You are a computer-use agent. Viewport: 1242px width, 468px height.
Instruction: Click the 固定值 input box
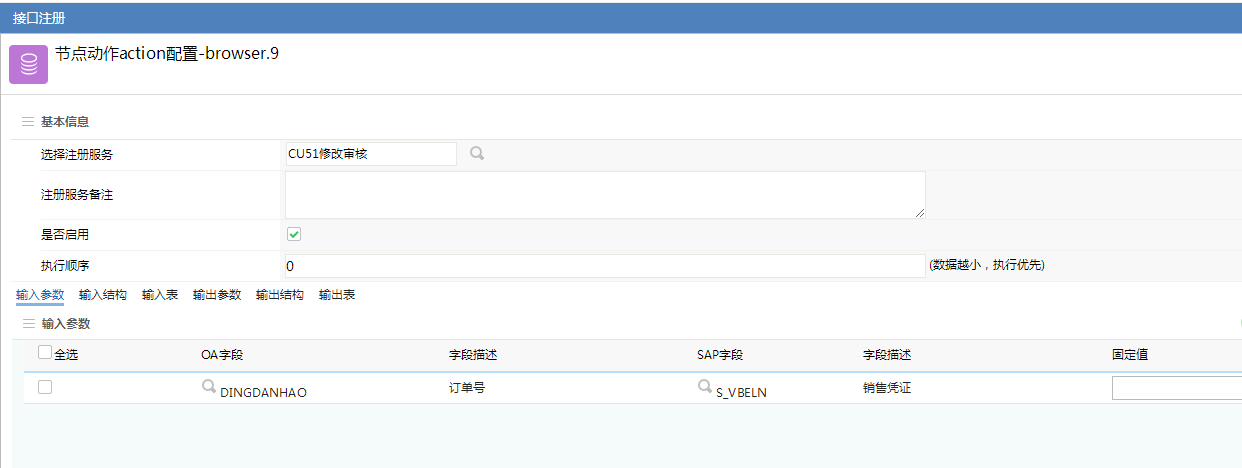1176,388
